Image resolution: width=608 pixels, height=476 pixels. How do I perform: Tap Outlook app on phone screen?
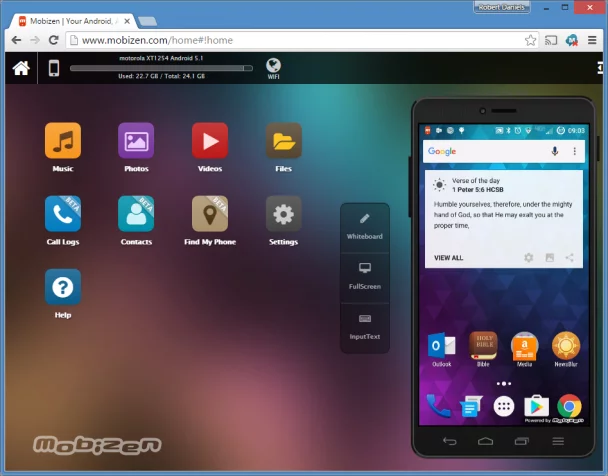pyautogui.click(x=442, y=349)
